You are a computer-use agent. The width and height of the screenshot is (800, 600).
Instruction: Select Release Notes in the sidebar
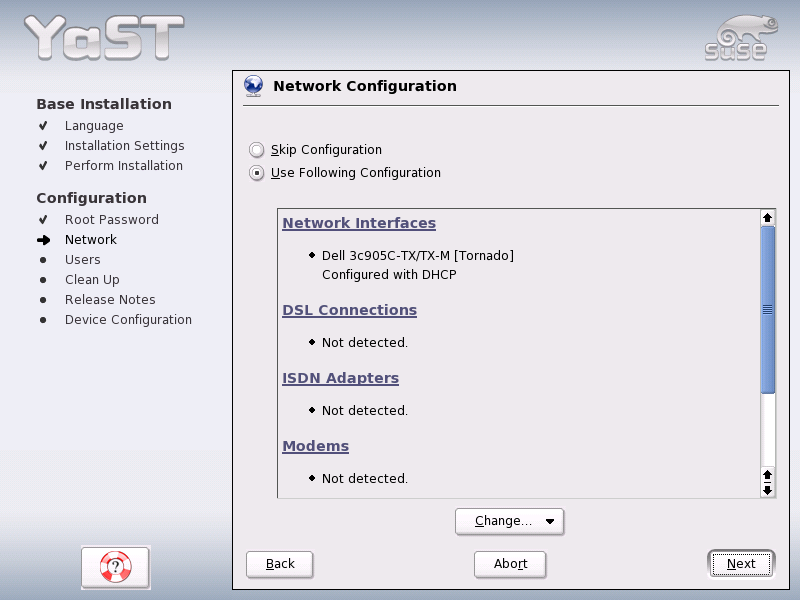tap(110, 299)
